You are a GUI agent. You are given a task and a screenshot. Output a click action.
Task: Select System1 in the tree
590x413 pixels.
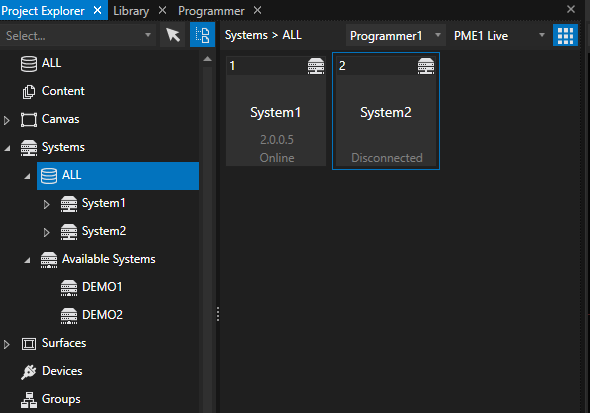pyautogui.click(x=103, y=203)
